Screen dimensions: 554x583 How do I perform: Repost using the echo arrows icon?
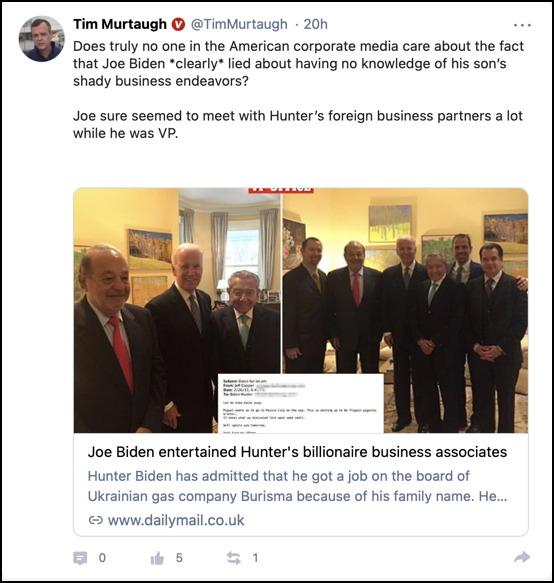(234, 558)
